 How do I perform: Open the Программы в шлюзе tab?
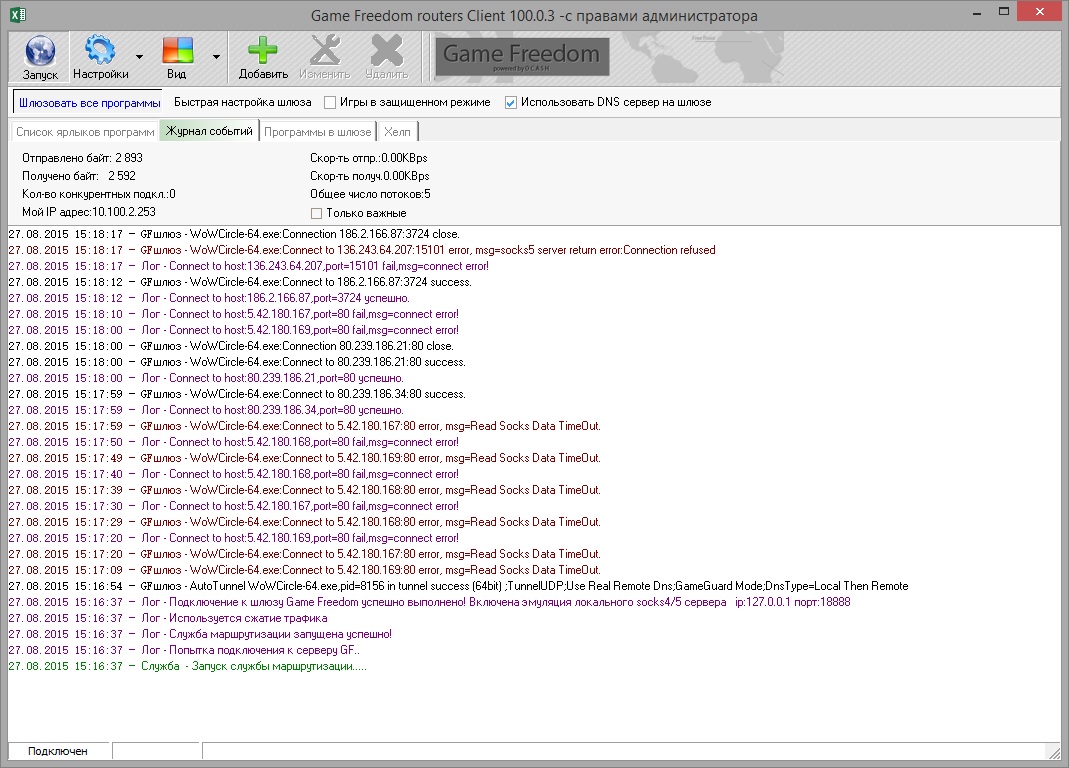(x=318, y=132)
